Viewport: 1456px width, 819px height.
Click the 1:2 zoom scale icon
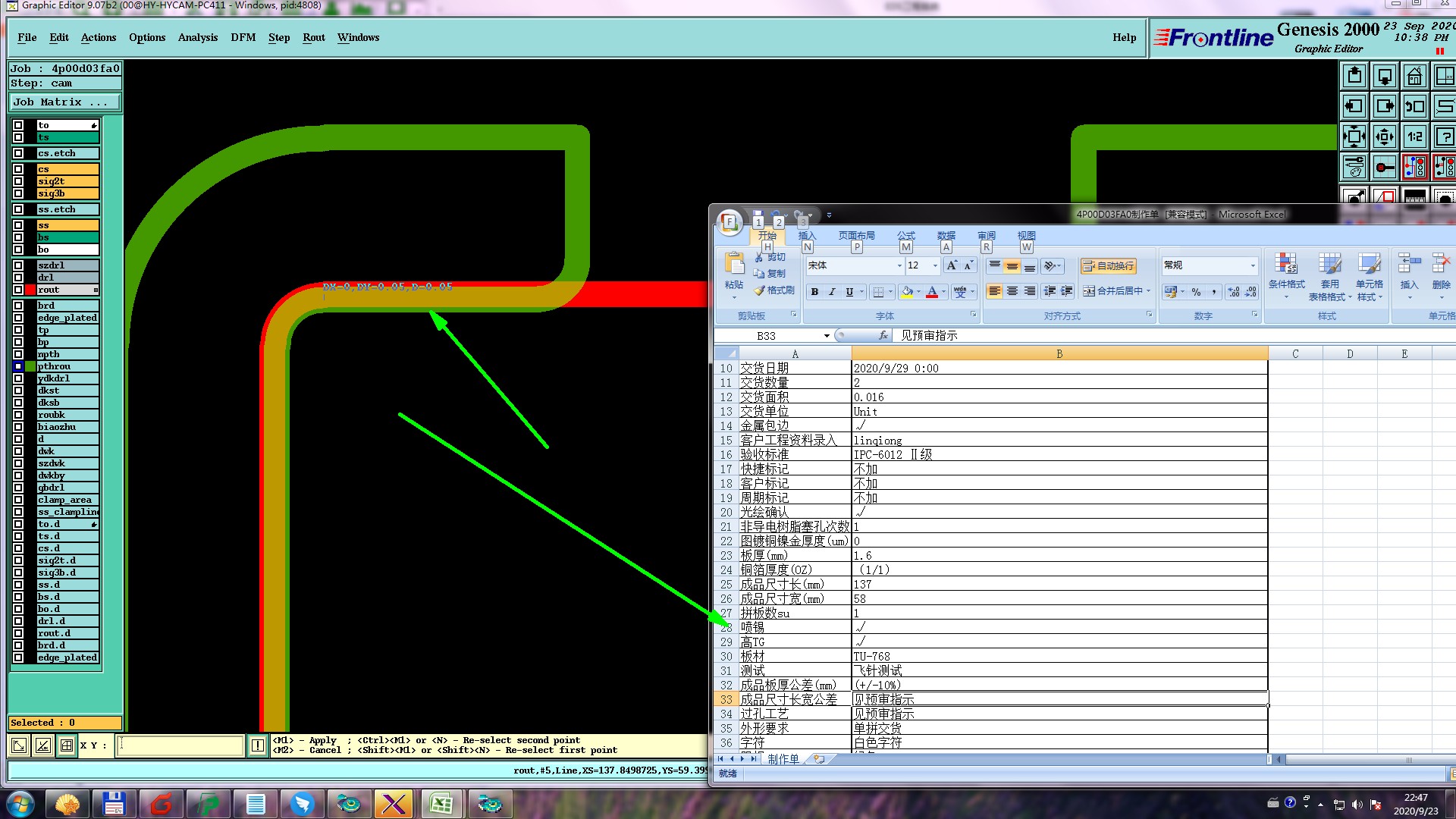click(1414, 137)
